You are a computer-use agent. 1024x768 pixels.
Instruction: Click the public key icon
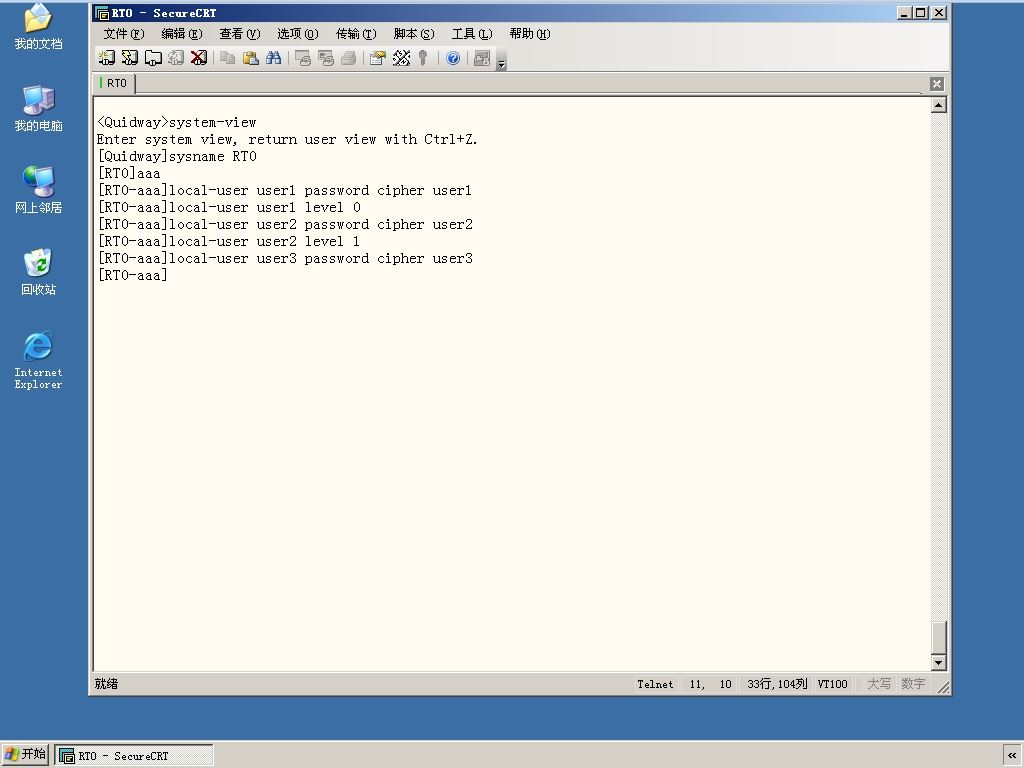pyautogui.click(x=423, y=58)
